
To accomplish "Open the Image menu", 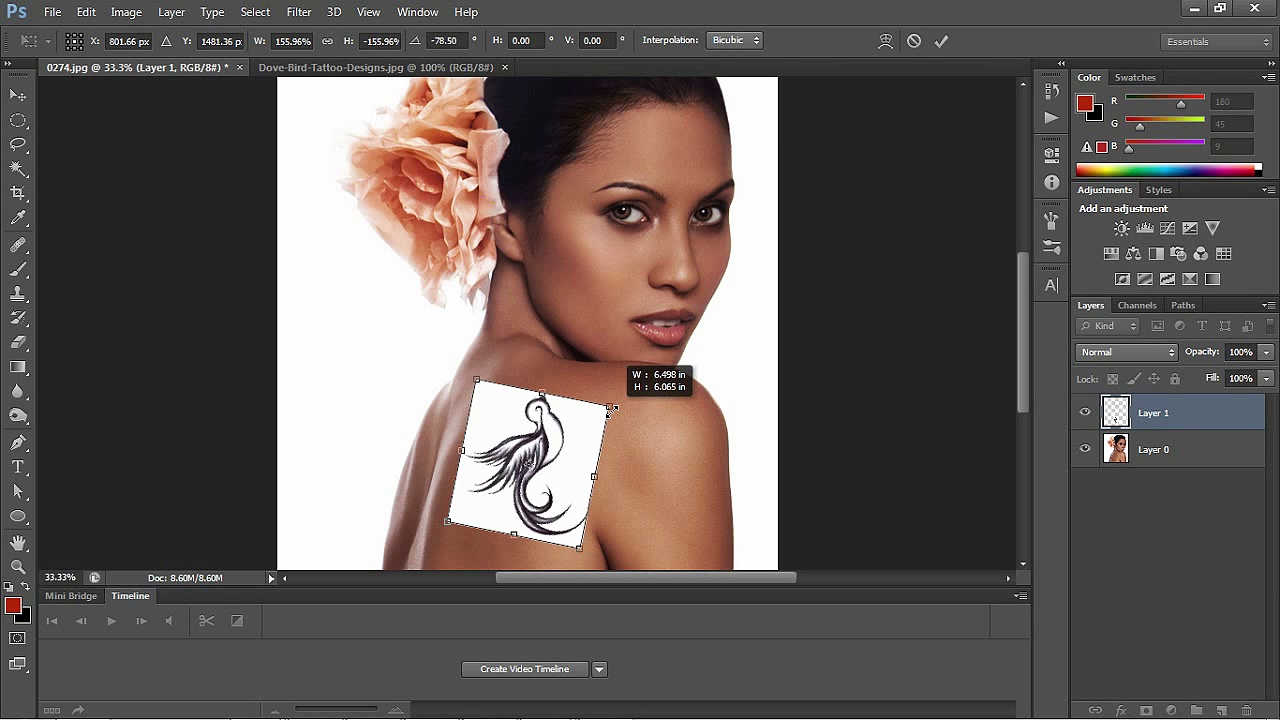I will pyautogui.click(x=126, y=12).
